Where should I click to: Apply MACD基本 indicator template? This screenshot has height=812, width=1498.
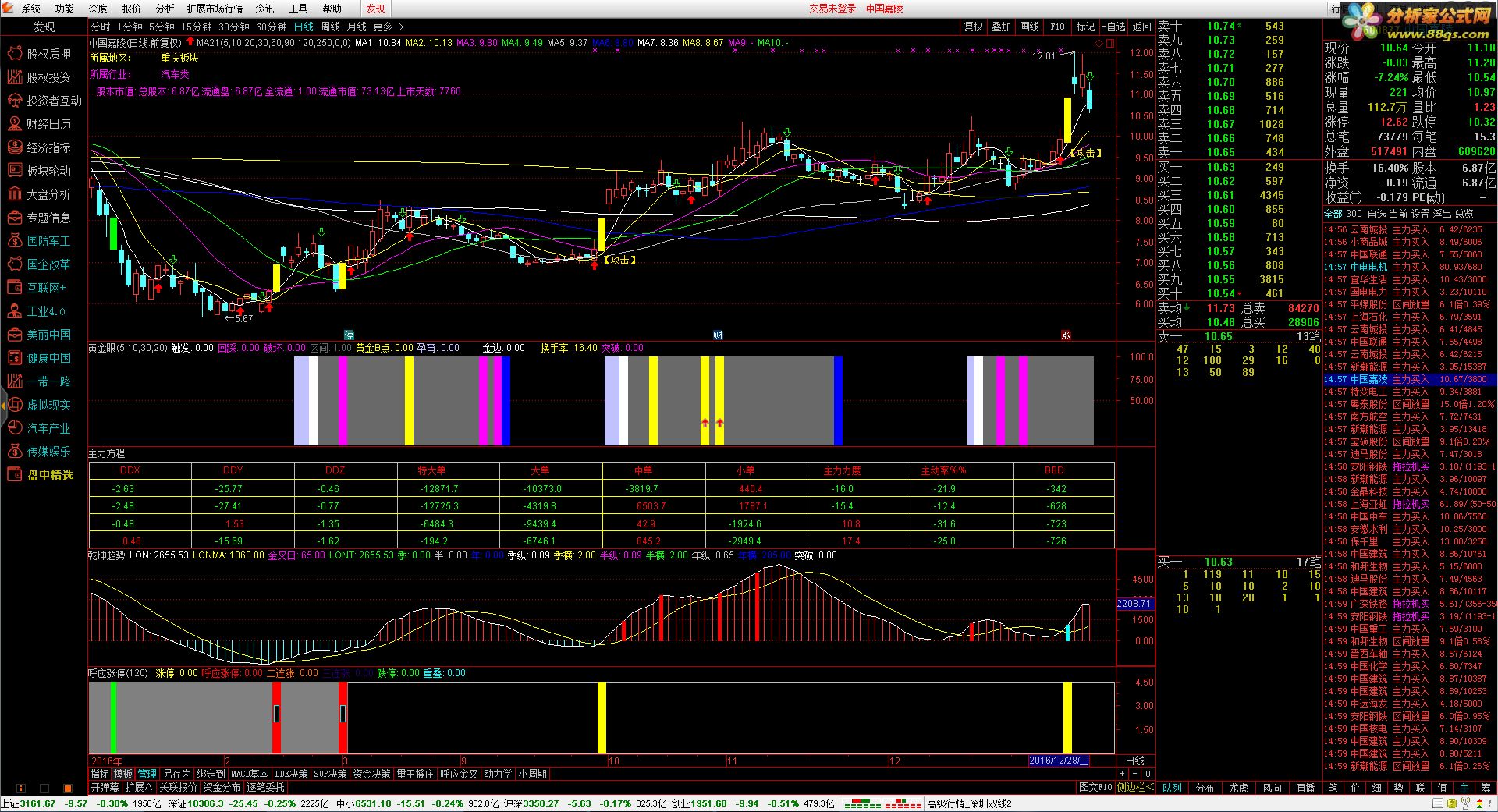(x=250, y=775)
